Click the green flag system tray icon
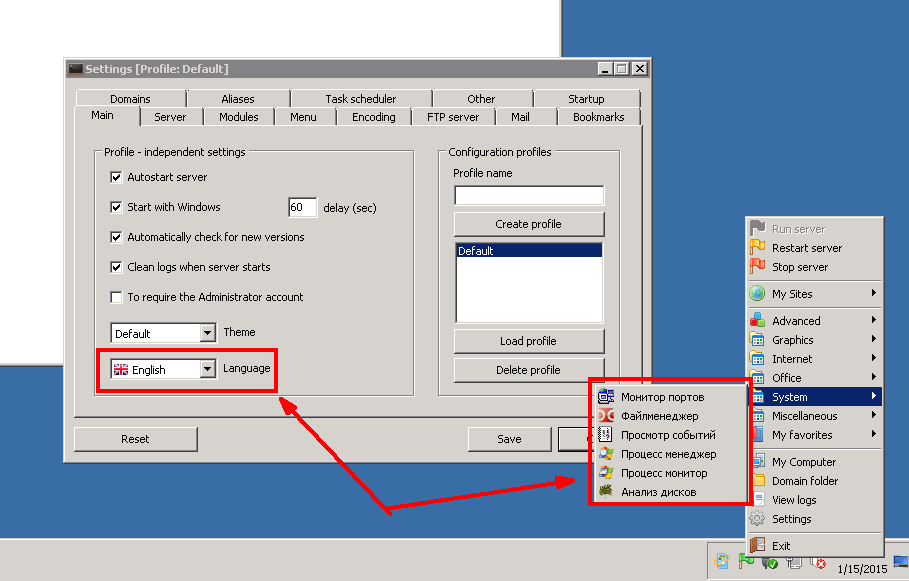 pos(746,562)
